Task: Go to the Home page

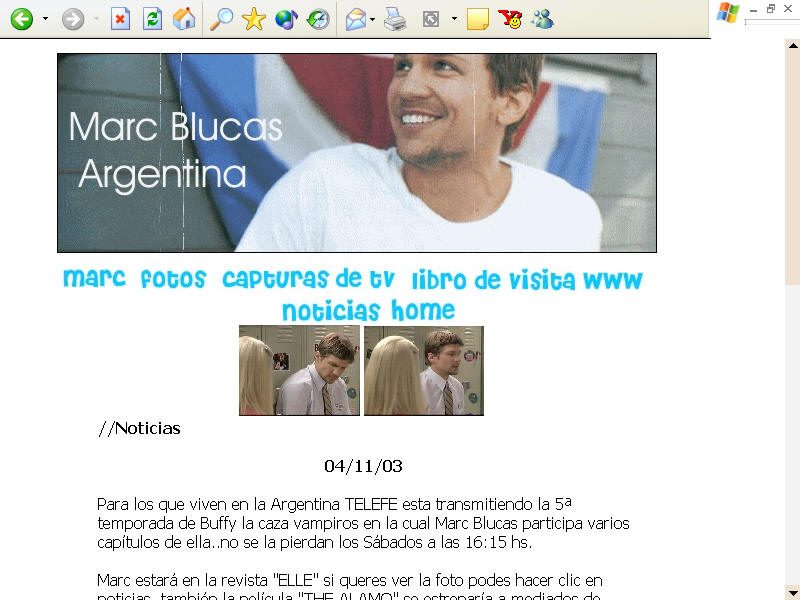Action: [184, 19]
